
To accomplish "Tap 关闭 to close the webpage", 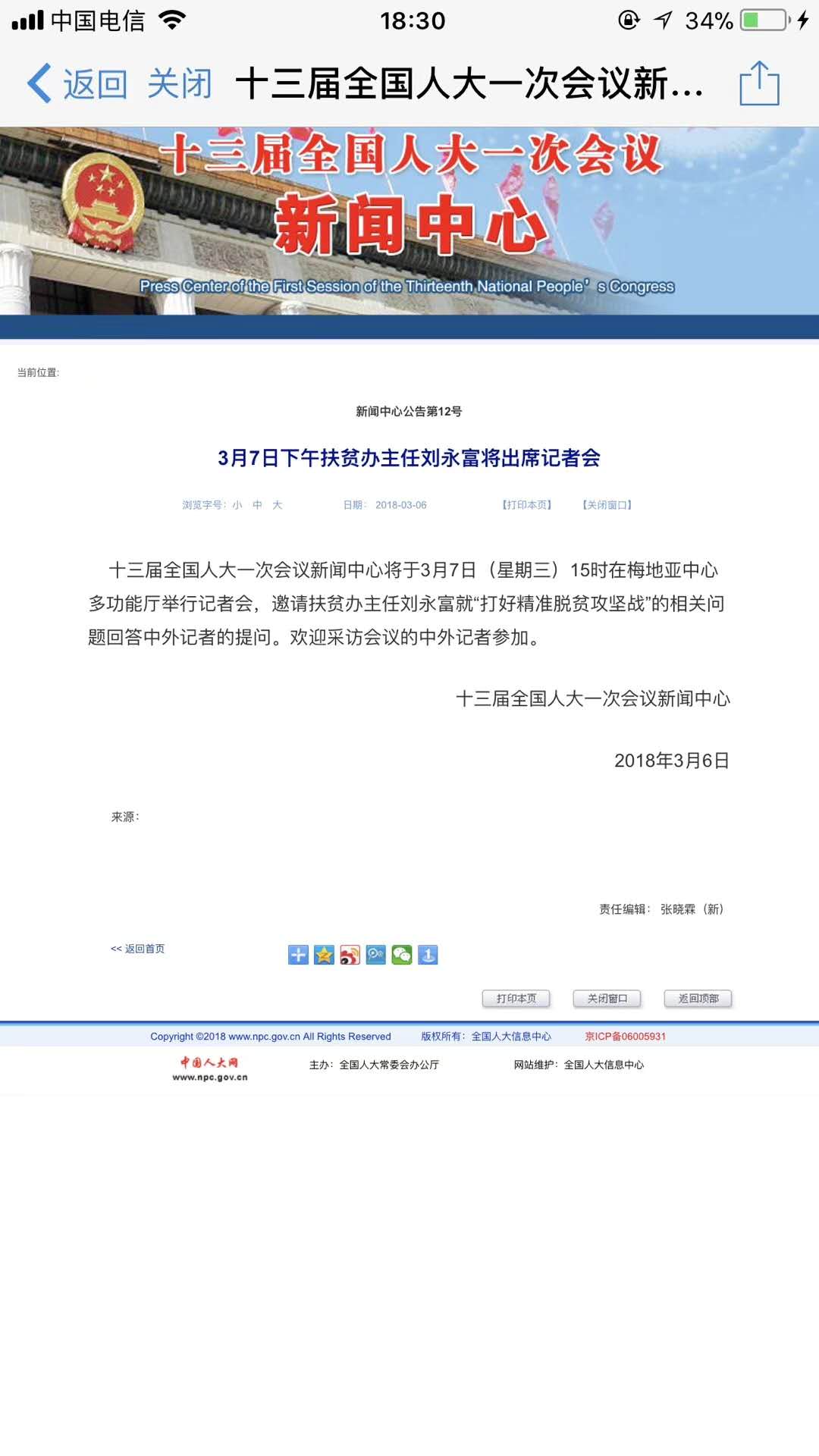I will click(180, 83).
